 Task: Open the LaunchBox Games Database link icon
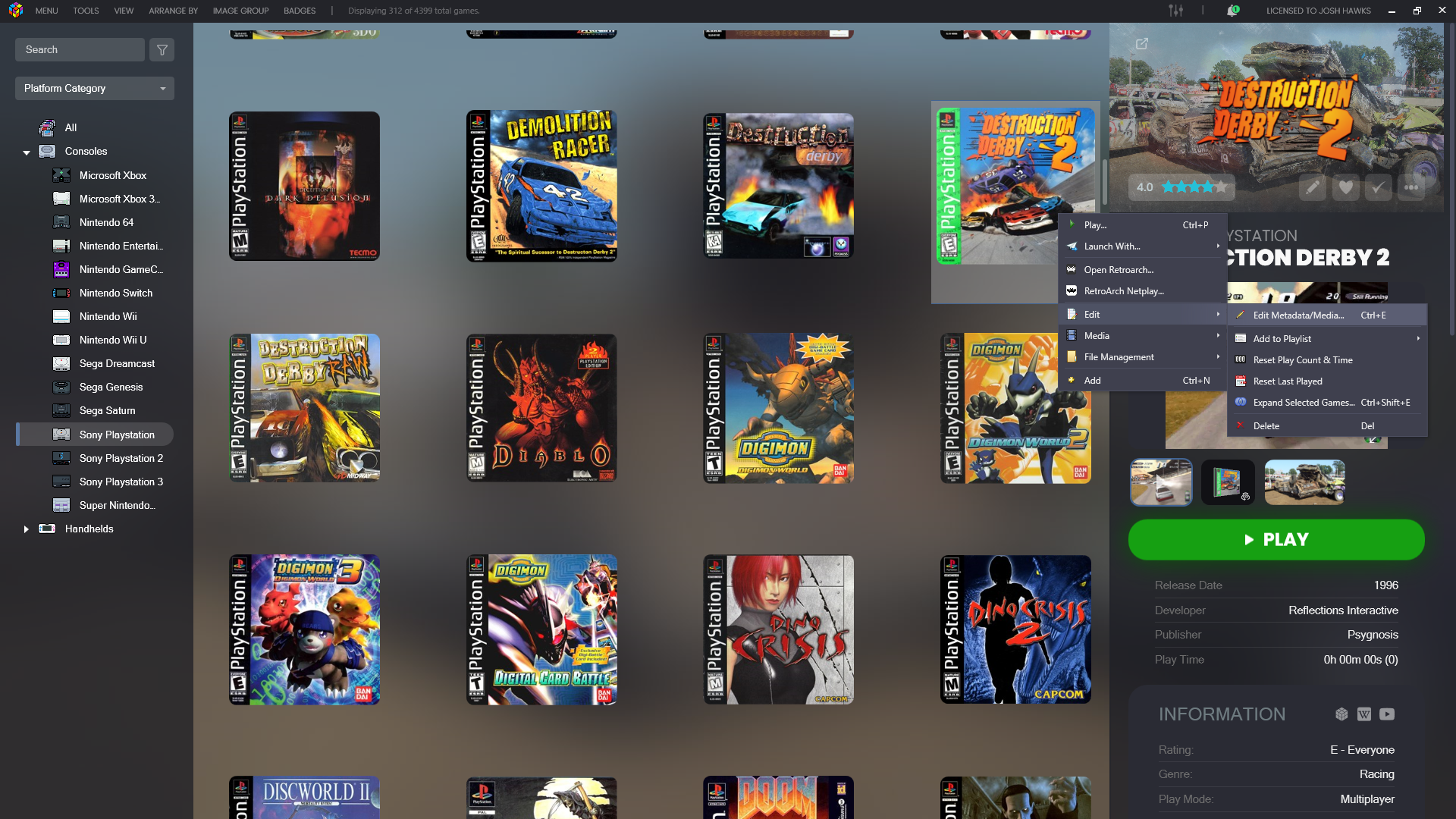coord(1341,714)
